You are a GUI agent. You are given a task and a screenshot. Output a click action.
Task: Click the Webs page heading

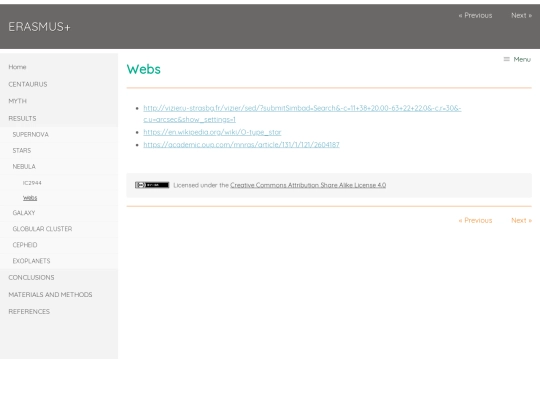[144, 69]
